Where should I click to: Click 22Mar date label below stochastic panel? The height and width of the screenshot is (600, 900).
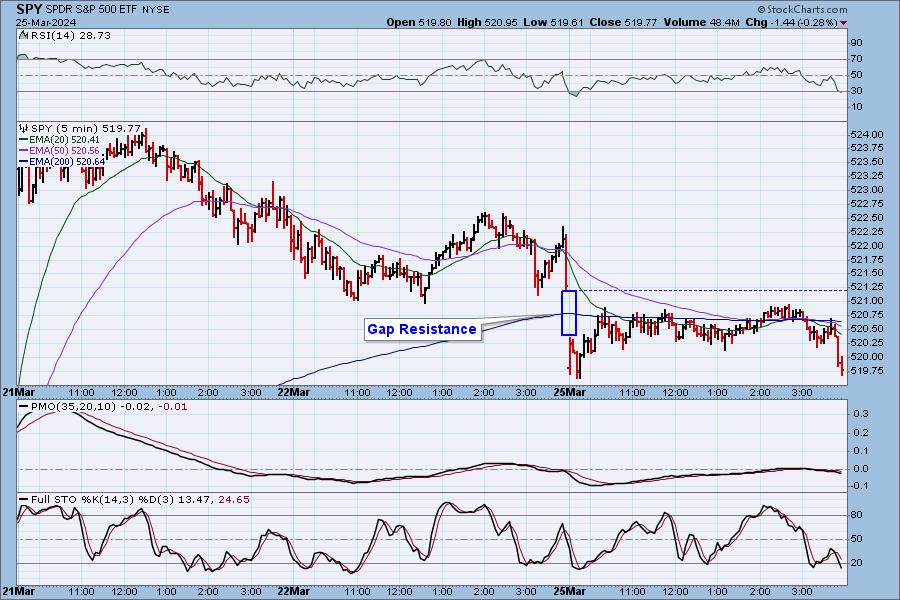[x=293, y=591]
